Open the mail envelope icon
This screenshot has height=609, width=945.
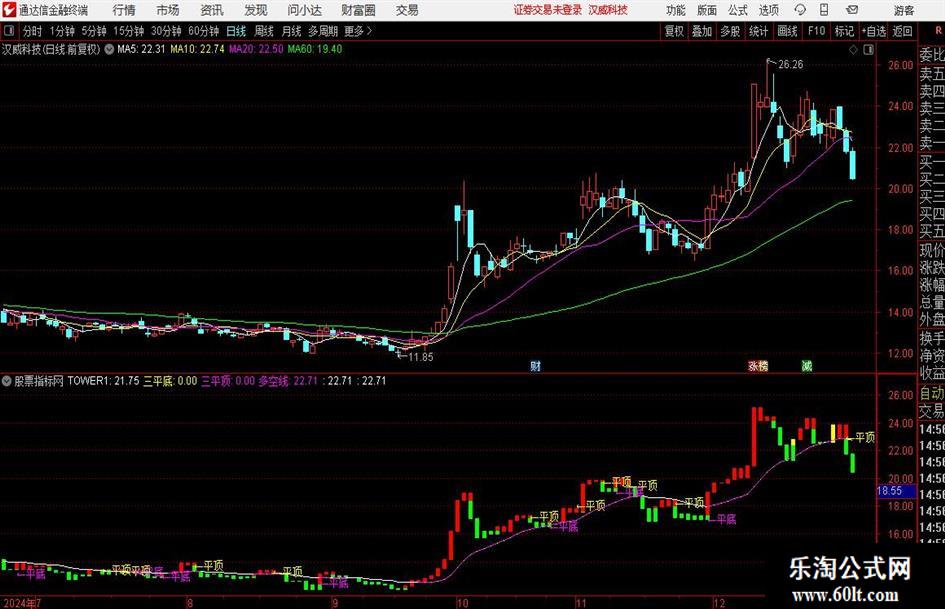(852, 10)
